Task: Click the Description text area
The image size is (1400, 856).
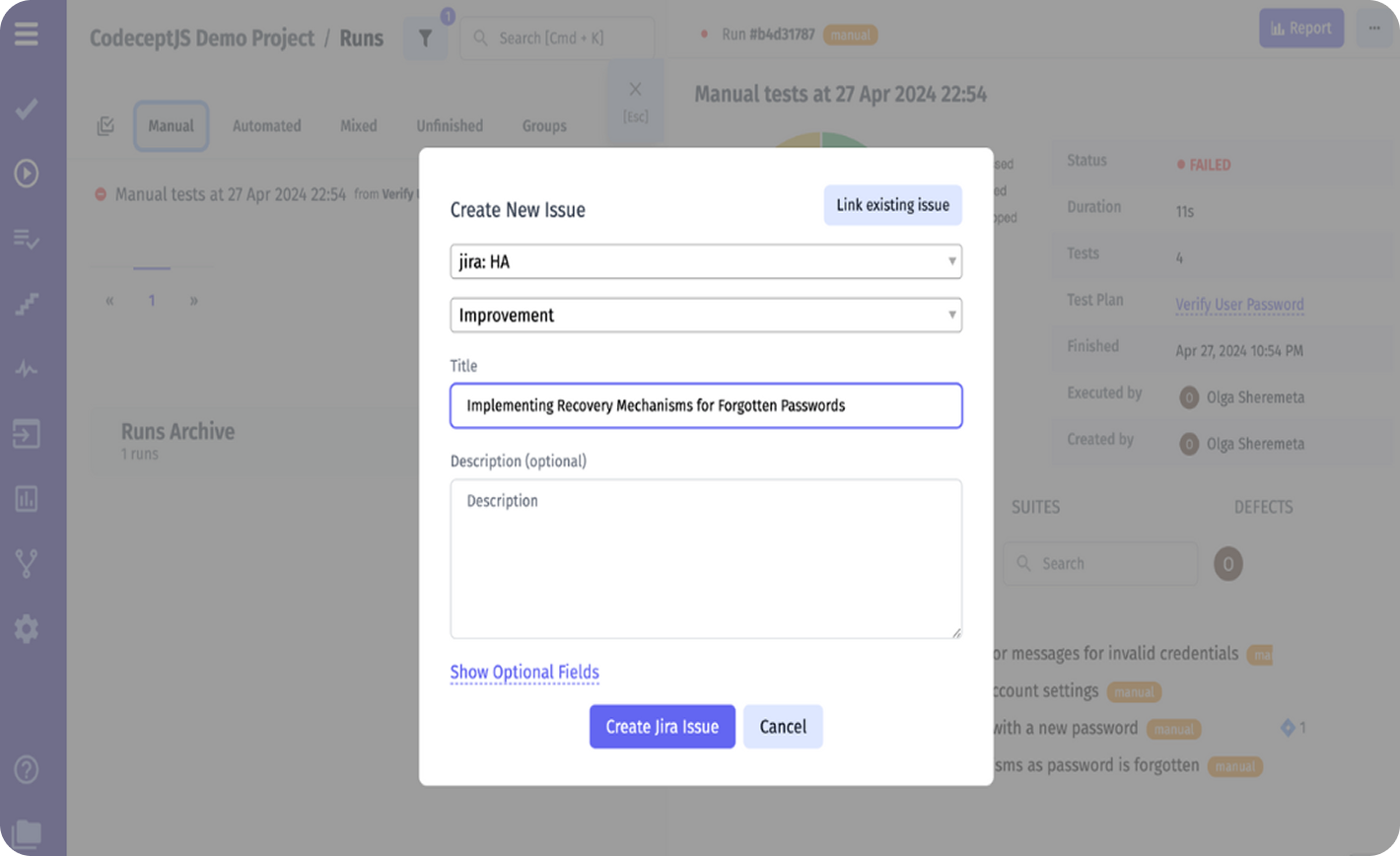Action: point(706,559)
